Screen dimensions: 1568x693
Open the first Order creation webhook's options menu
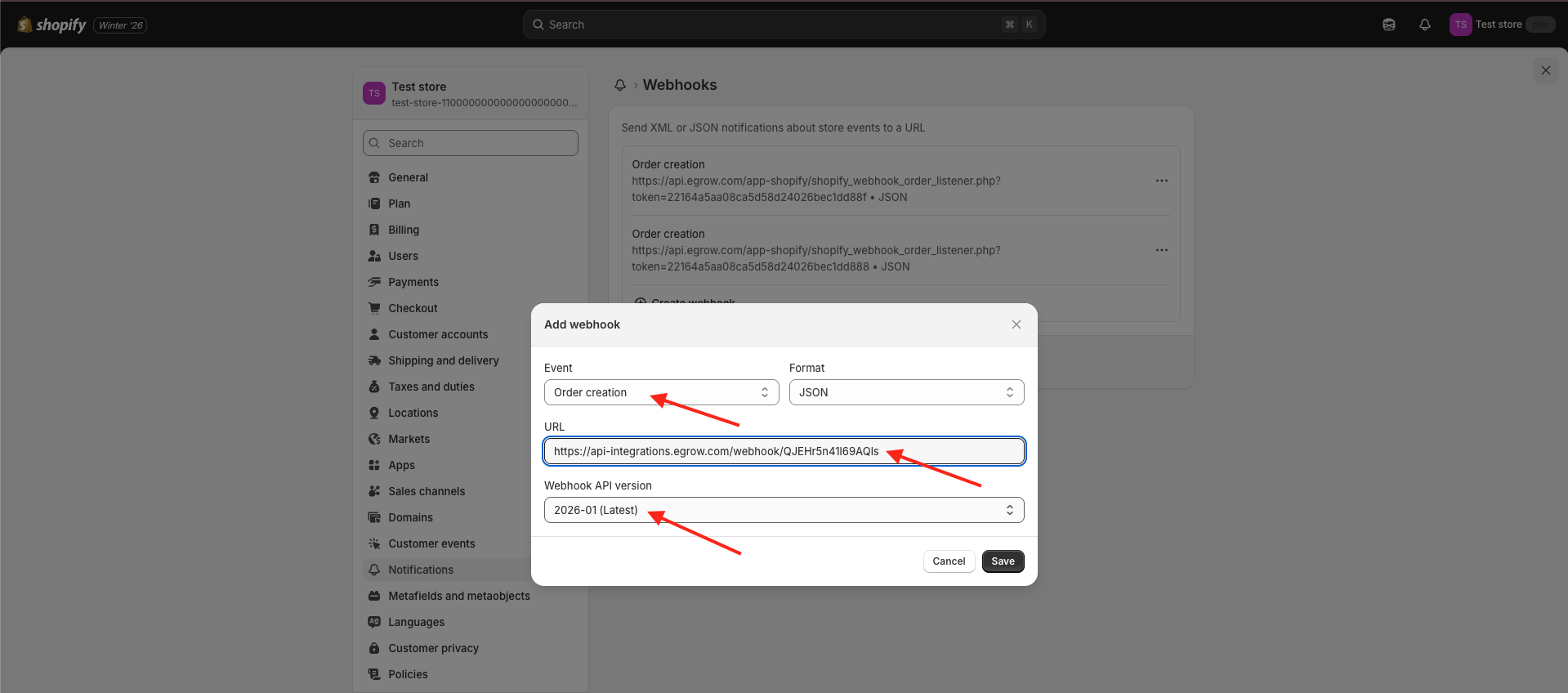pos(1162,181)
